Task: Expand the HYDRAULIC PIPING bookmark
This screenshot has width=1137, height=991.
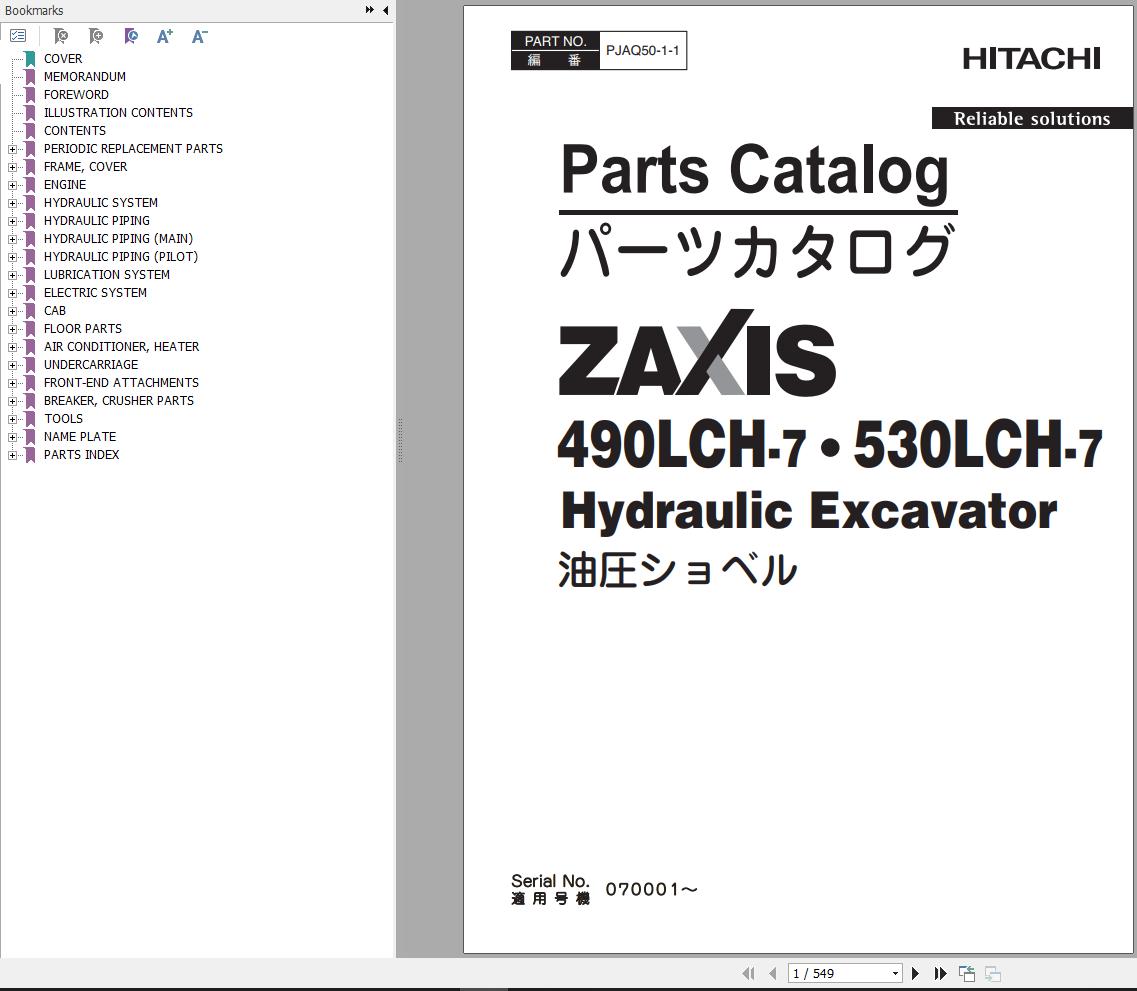Action: [x=12, y=222]
